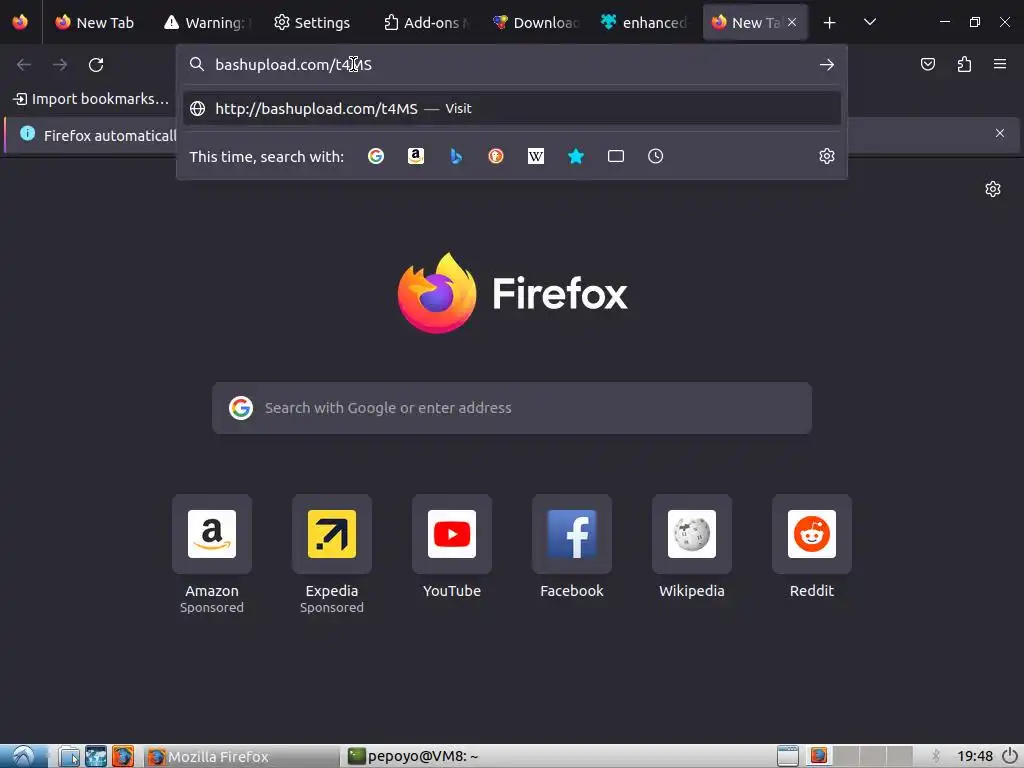Switch to first New Tab tab
Viewport: 1024px width, 768px height.
(95, 22)
